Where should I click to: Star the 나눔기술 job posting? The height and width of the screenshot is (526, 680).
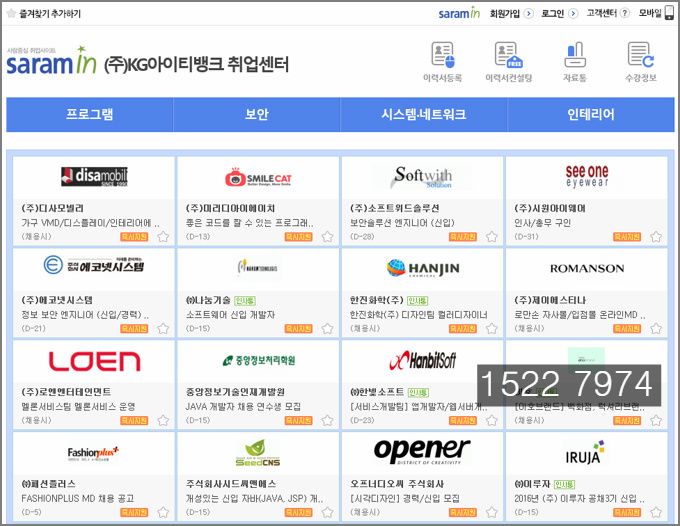[327, 329]
